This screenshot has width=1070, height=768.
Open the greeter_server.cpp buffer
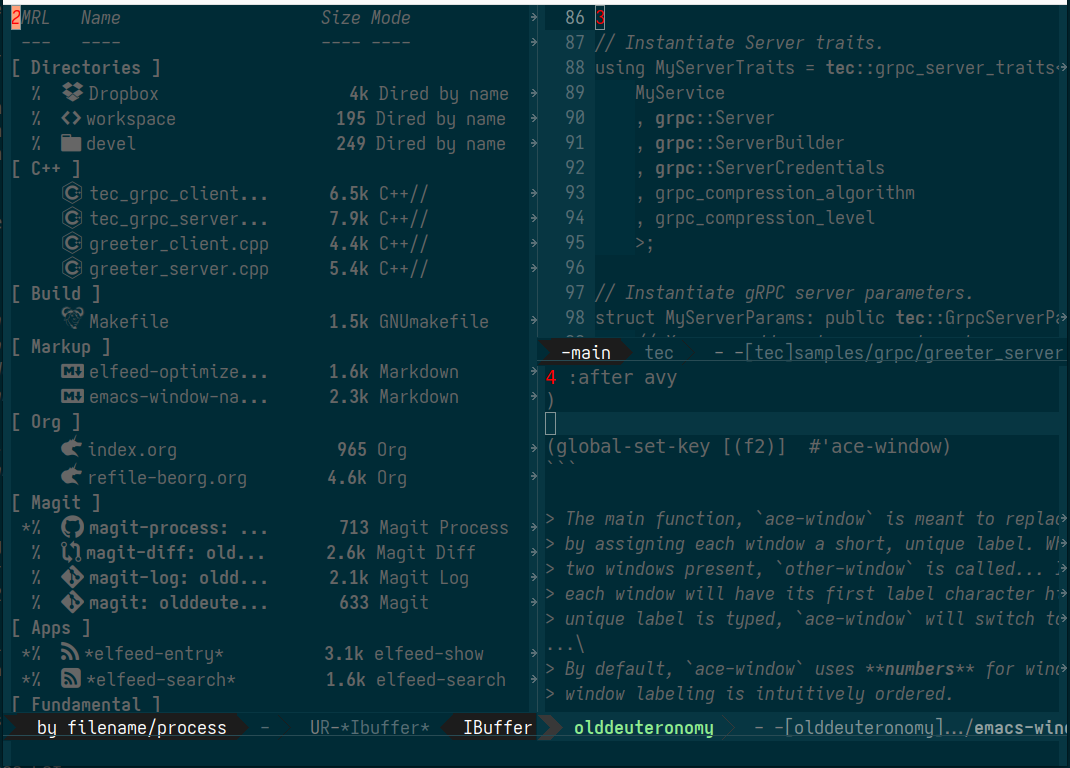tap(179, 269)
